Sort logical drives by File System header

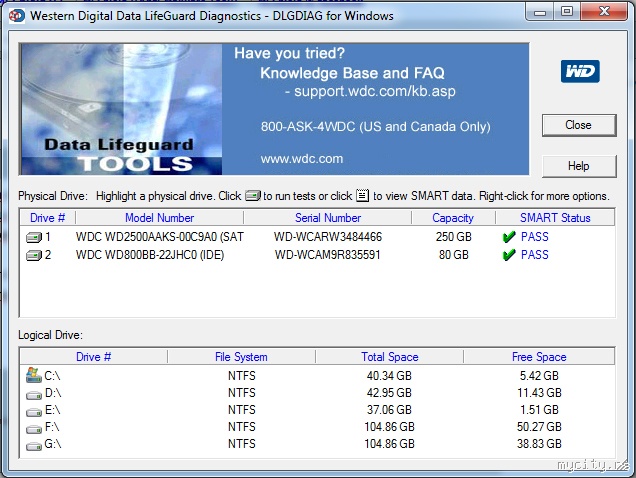[241, 357]
